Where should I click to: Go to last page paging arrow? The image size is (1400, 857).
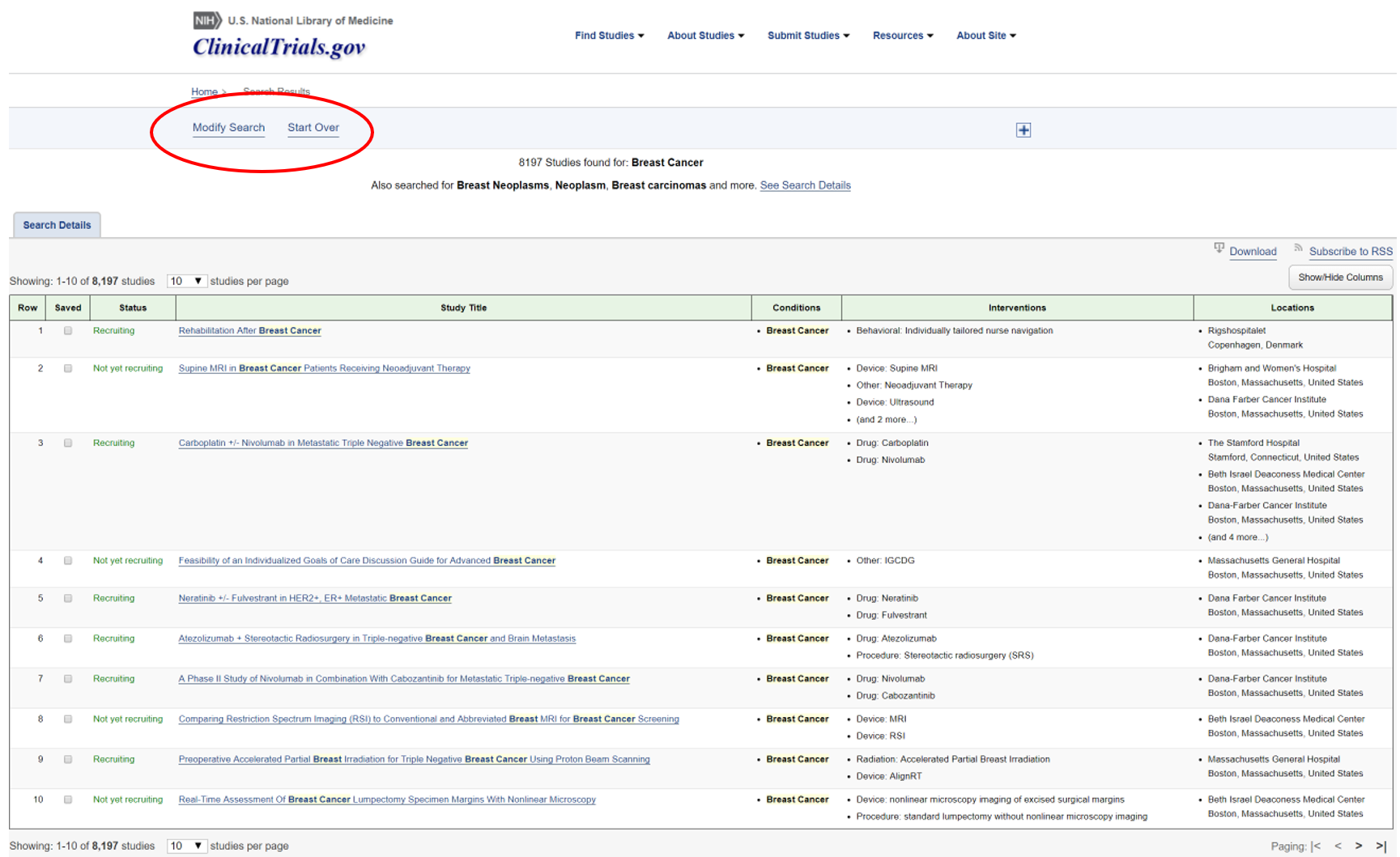coord(1381,846)
